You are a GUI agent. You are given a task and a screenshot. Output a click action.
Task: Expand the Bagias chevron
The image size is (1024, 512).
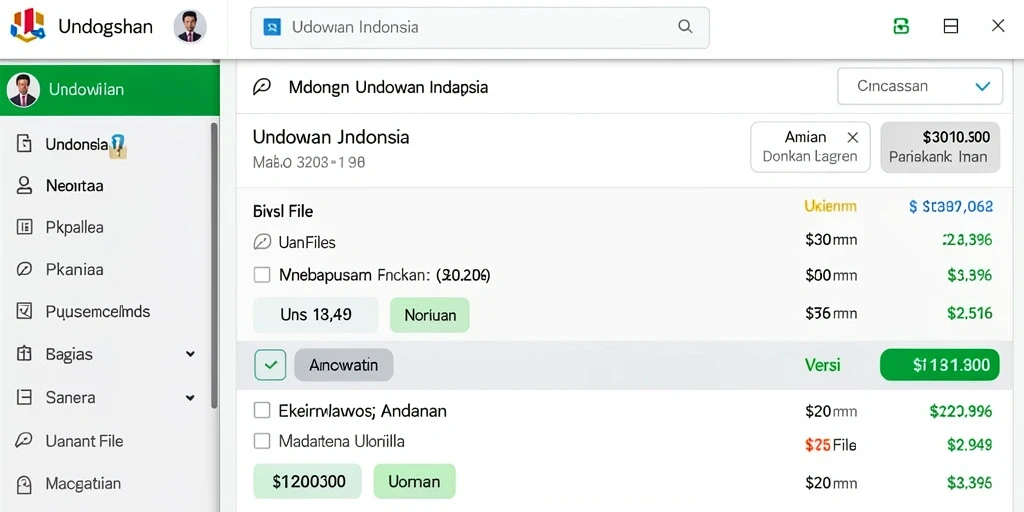tap(190, 354)
